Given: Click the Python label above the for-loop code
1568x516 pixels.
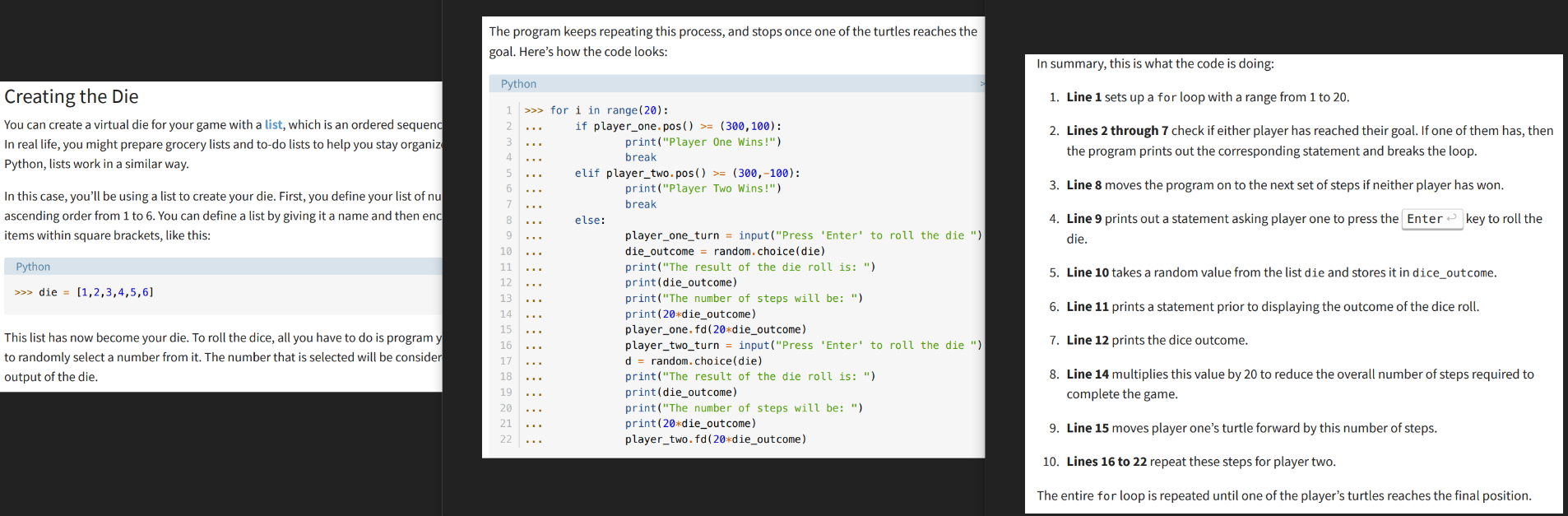Looking at the screenshot, I should (x=518, y=84).
